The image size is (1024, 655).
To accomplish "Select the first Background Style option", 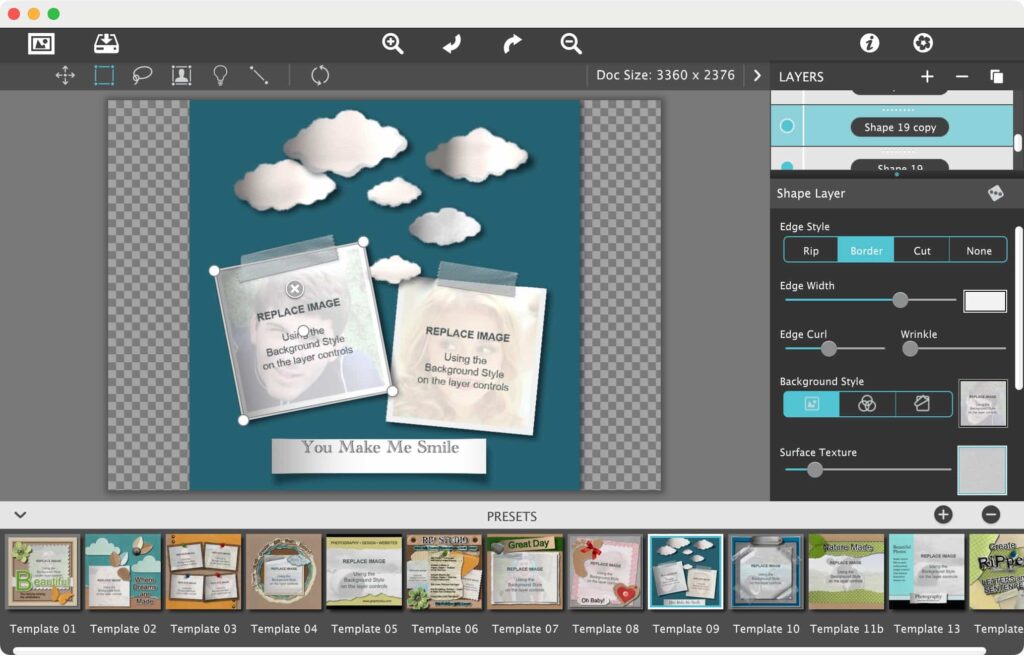I will click(811, 404).
